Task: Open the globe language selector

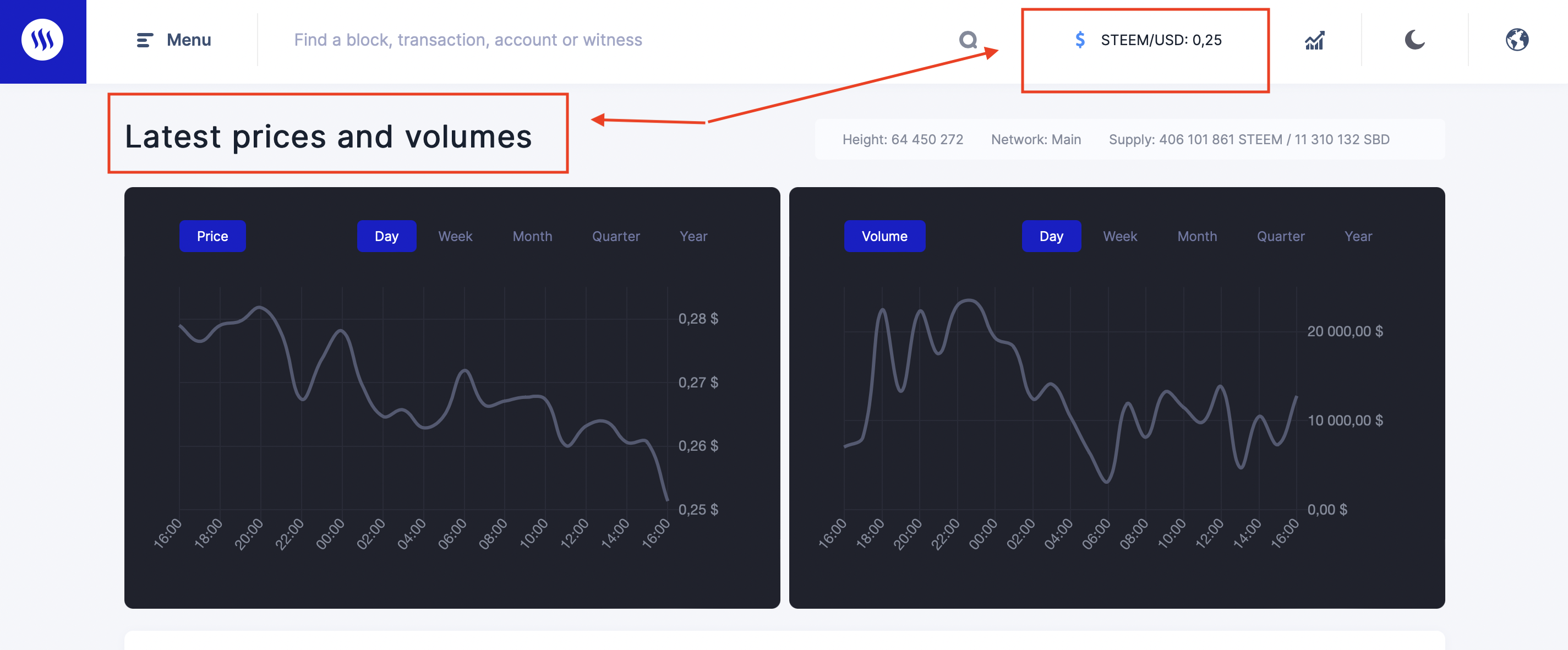Action: pos(1517,40)
